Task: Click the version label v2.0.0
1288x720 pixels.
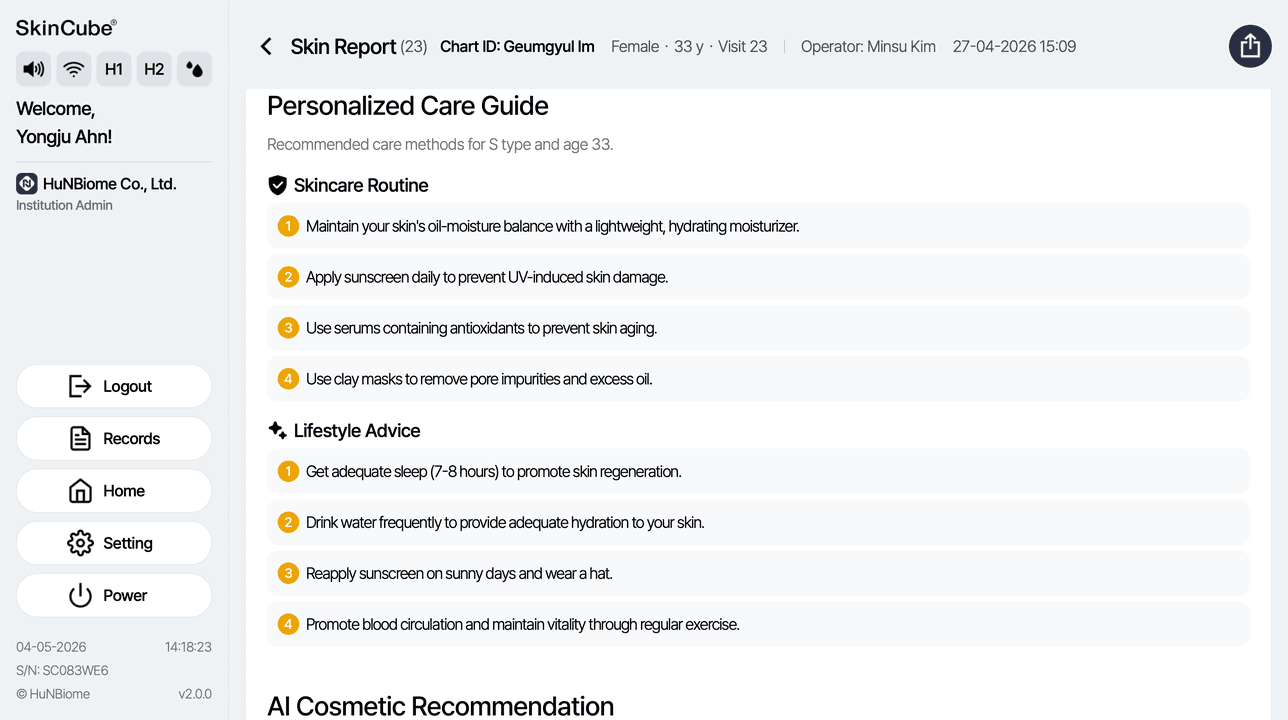Action: point(195,694)
